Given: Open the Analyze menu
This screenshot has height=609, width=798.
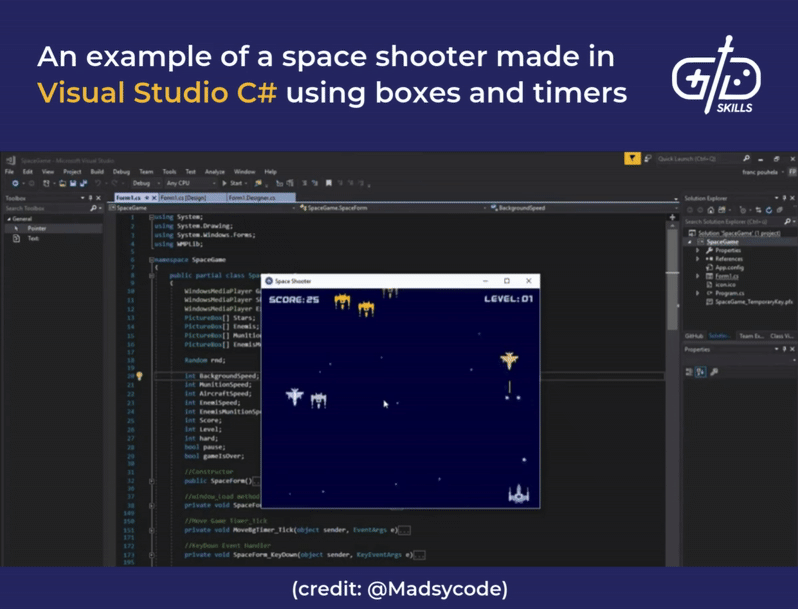Looking at the screenshot, I should tap(214, 171).
